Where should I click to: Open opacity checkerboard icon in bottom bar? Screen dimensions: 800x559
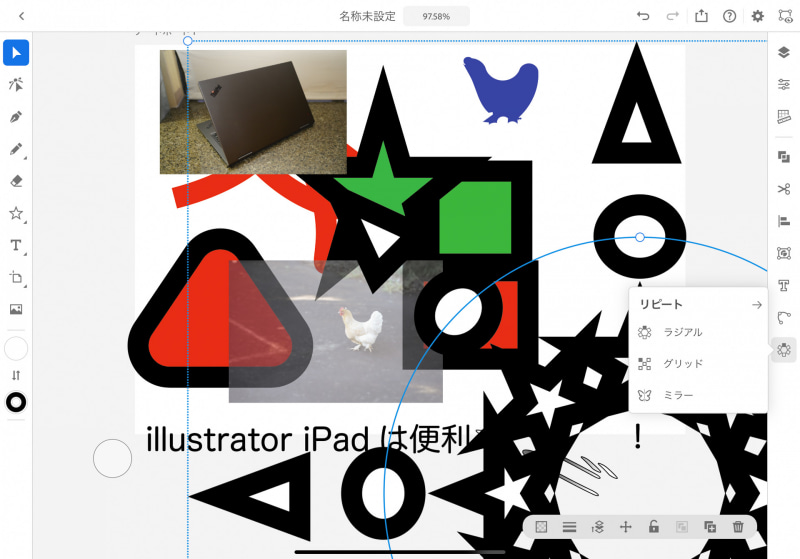point(541,527)
